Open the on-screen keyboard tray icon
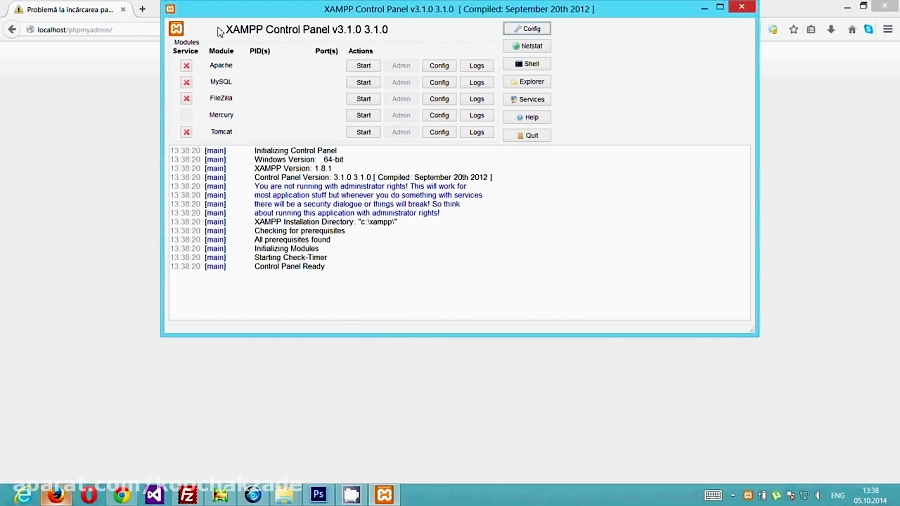The image size is (900, 506). tap(713, 495)
